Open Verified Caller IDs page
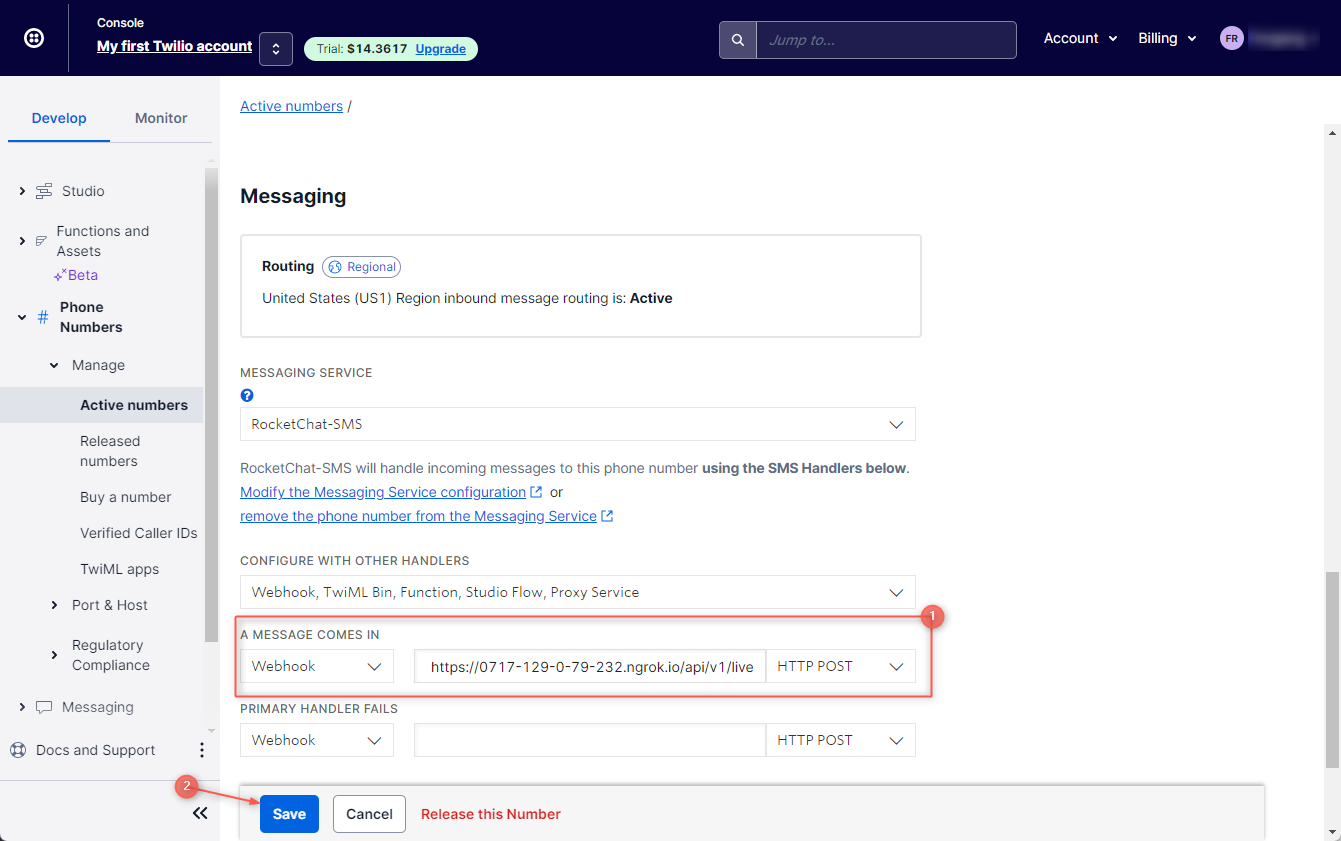 (138, 533)
